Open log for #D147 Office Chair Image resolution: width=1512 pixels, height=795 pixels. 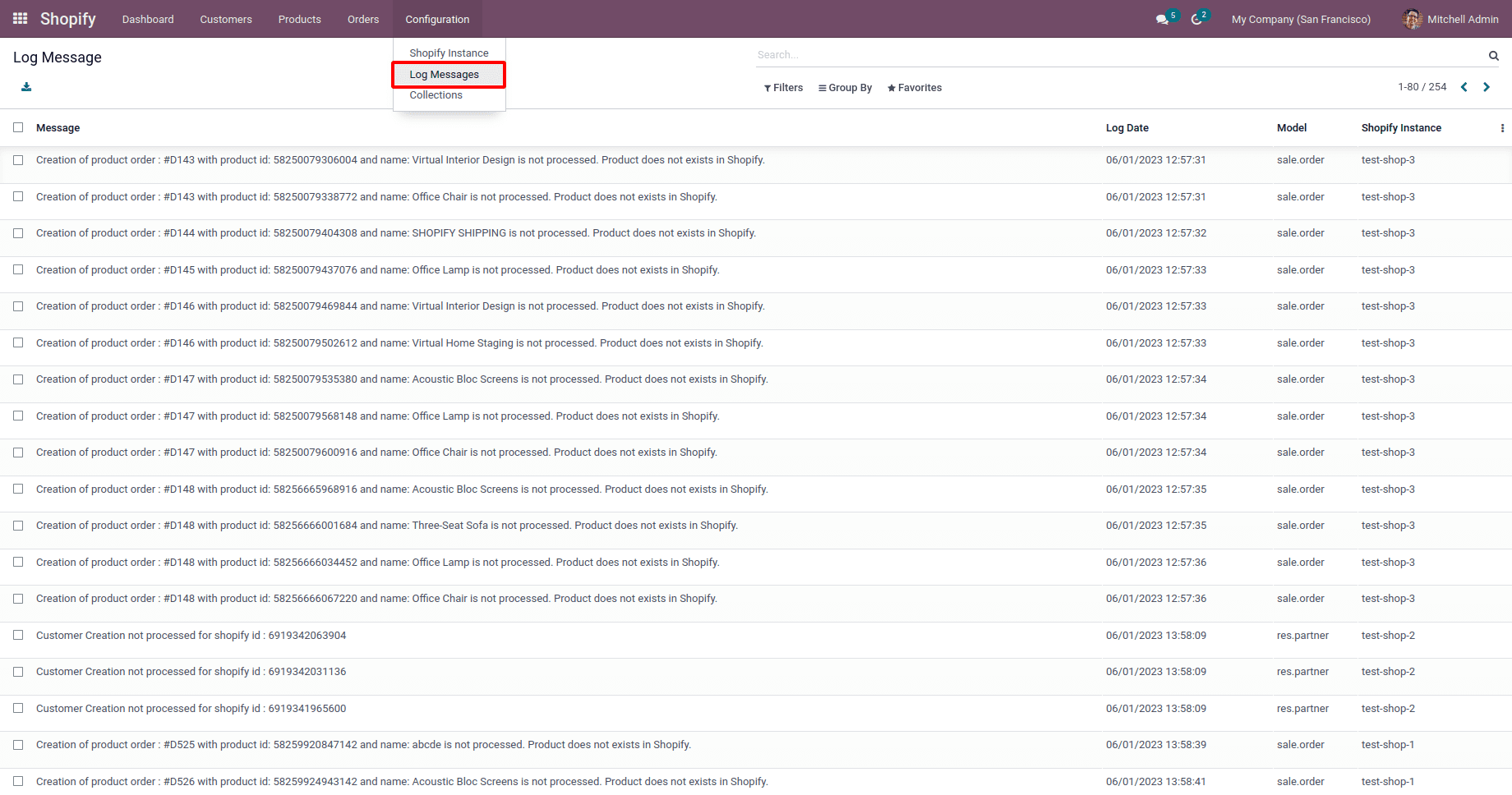(x=376, y=453)
